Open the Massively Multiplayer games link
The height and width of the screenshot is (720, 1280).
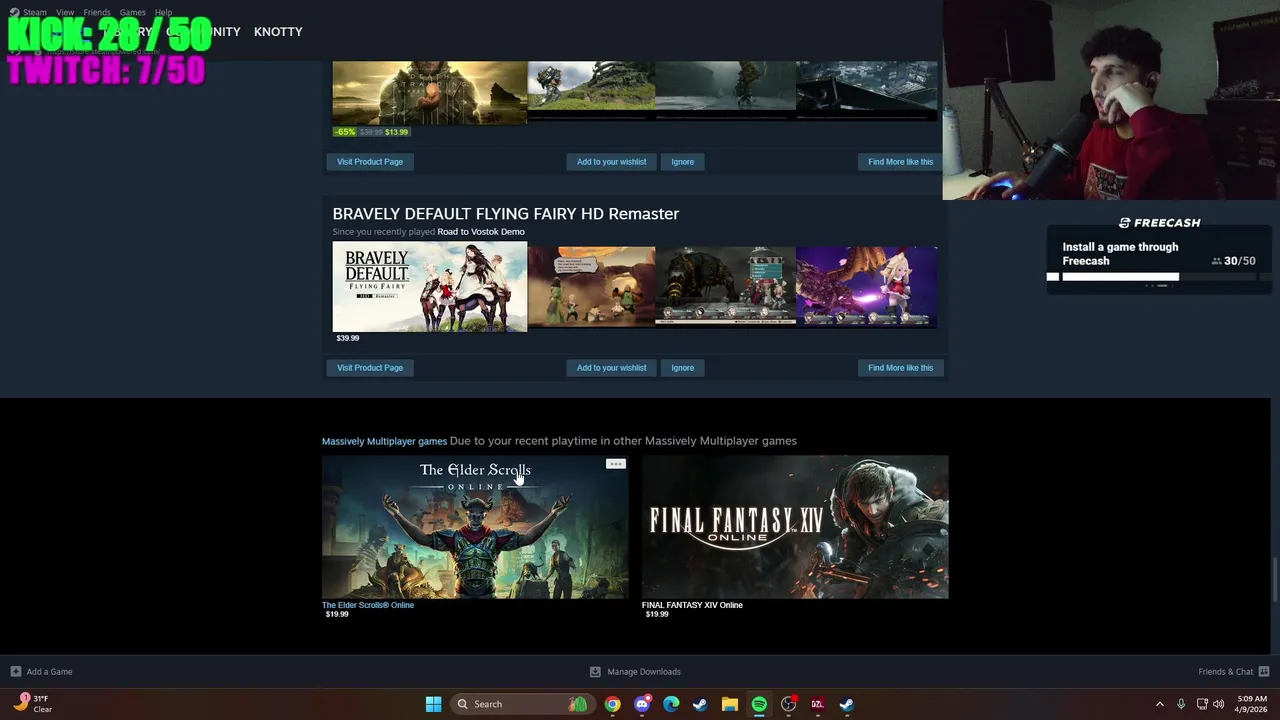(384, 441)
